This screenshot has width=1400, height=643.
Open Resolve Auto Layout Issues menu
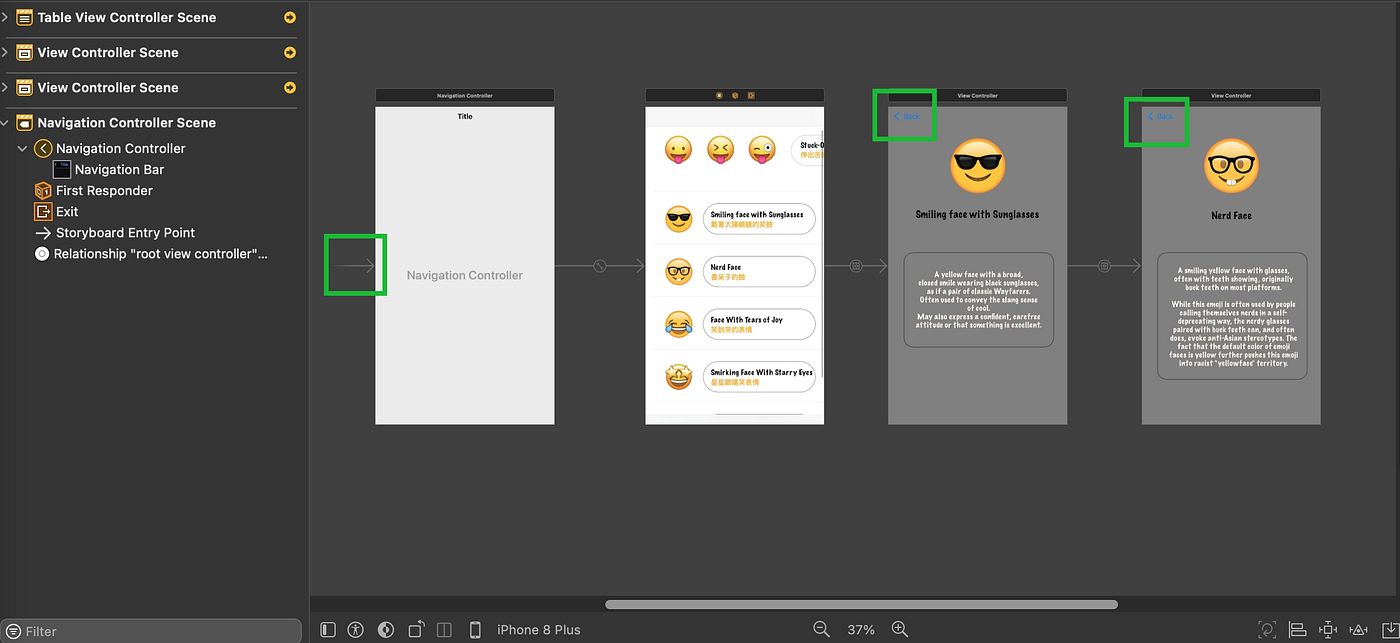tap(1359, 629)
